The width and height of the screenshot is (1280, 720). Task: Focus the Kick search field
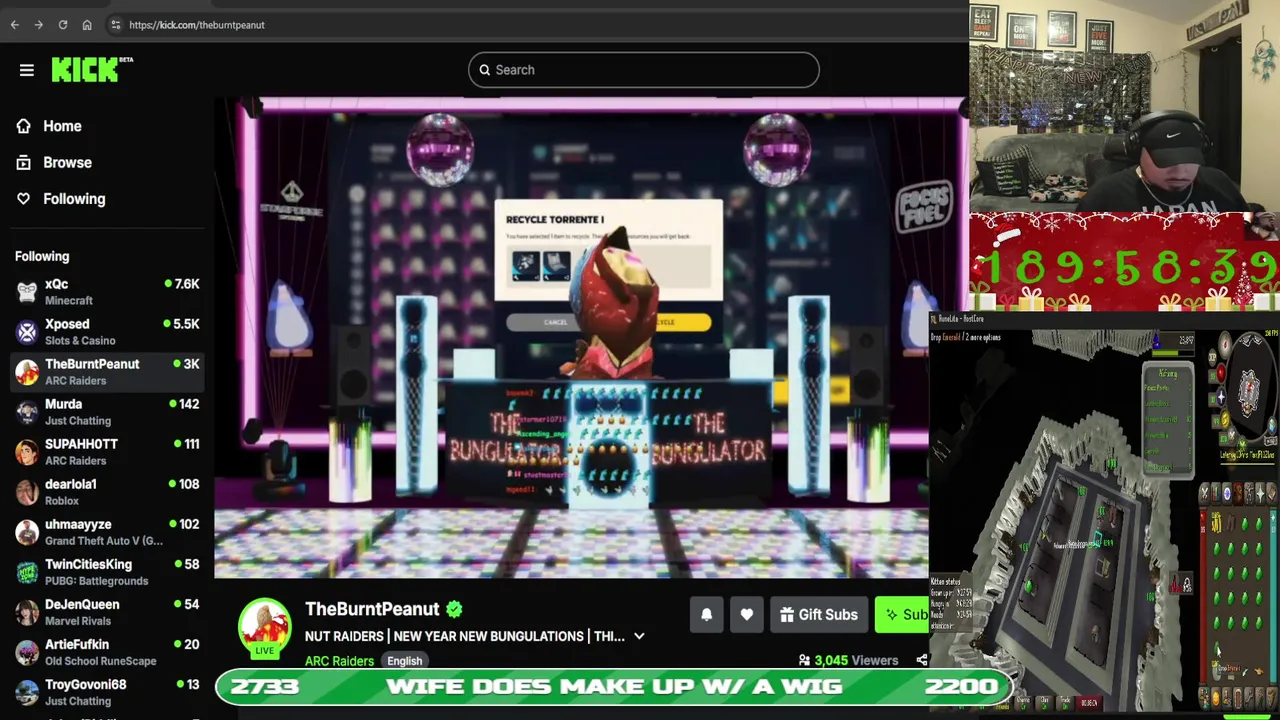pos(644,70)
